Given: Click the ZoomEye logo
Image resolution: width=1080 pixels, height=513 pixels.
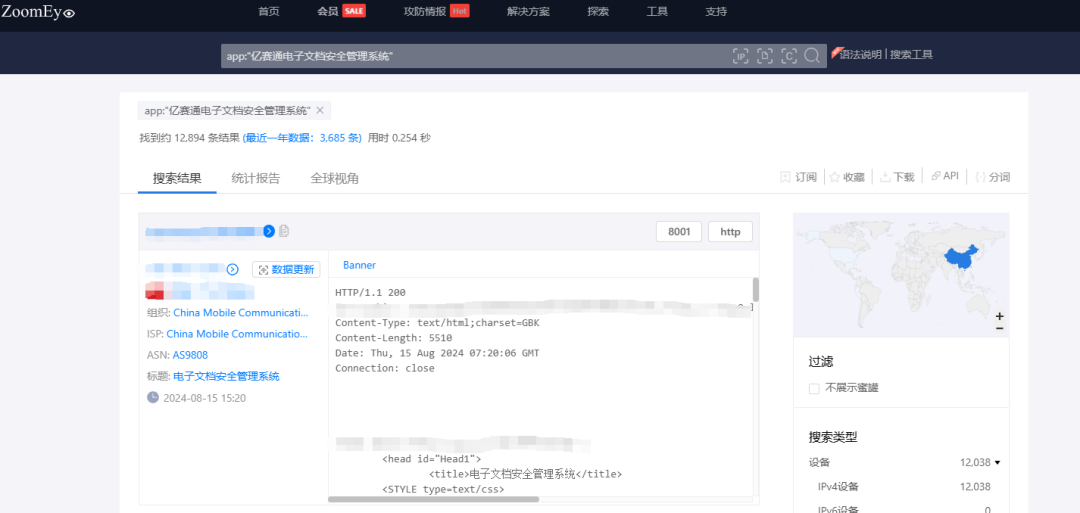Looking at the screenshot, I should (38, 11).
